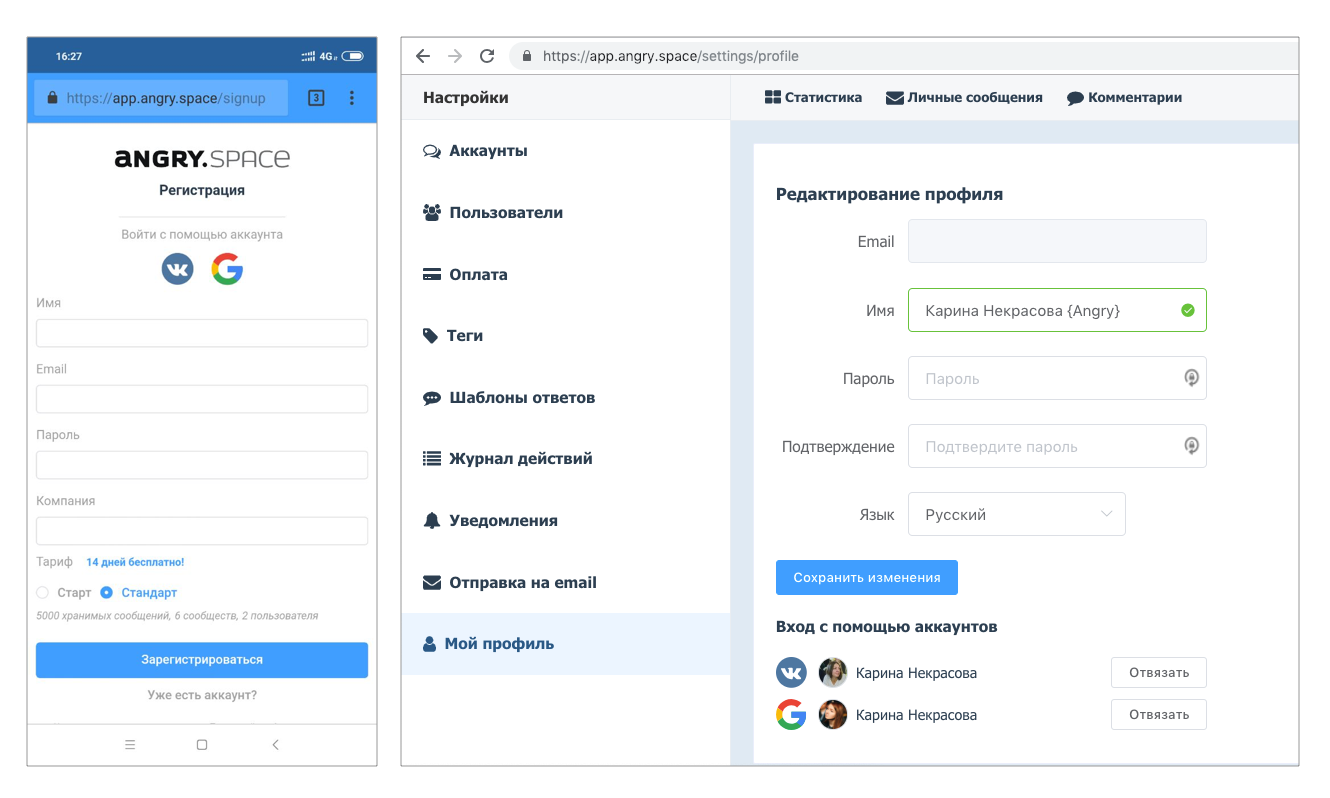This screenshot has width=1330, height=798.
Task: Click Уже есть аккаунт? link
Action: tap(202, 695)
